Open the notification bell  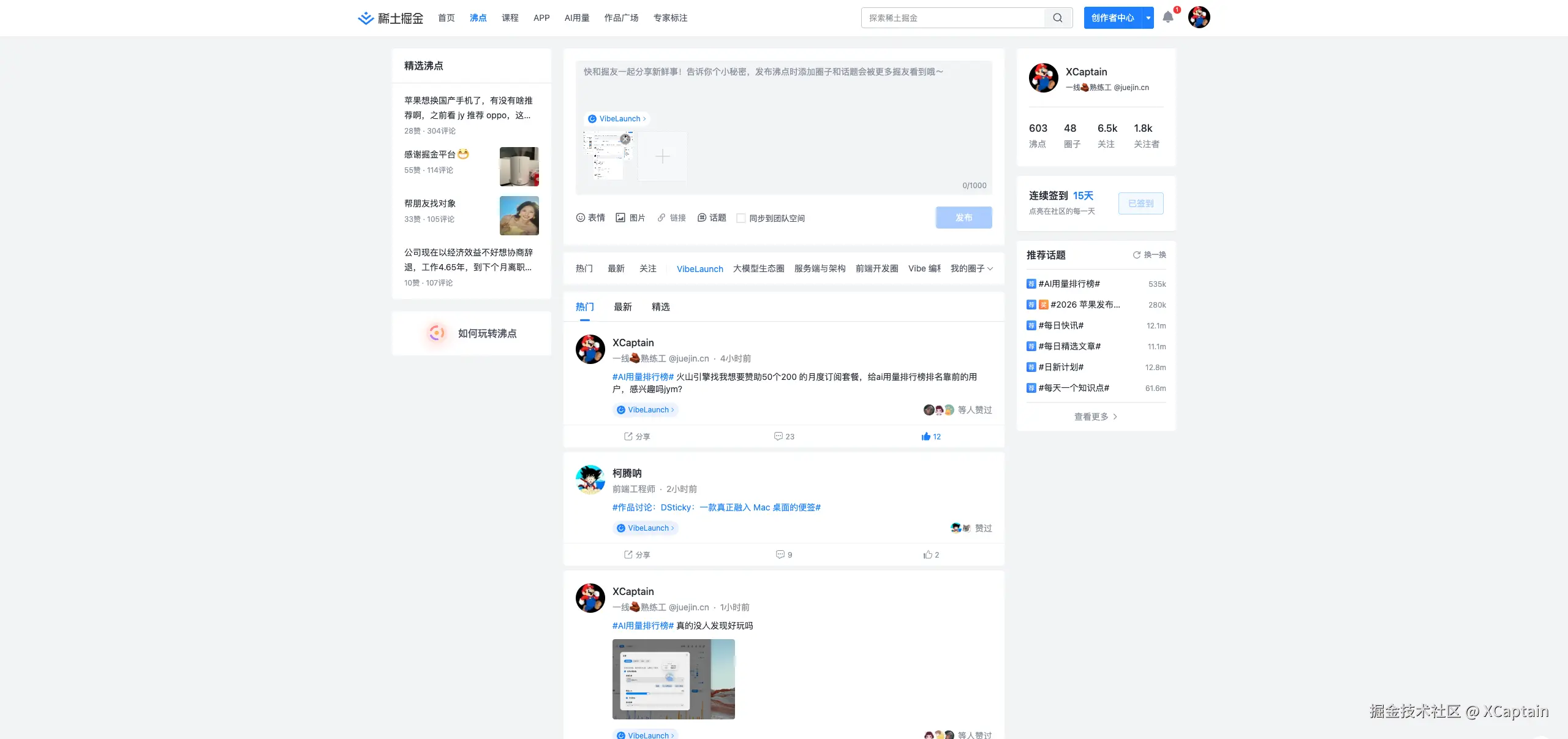point(1168,17)
